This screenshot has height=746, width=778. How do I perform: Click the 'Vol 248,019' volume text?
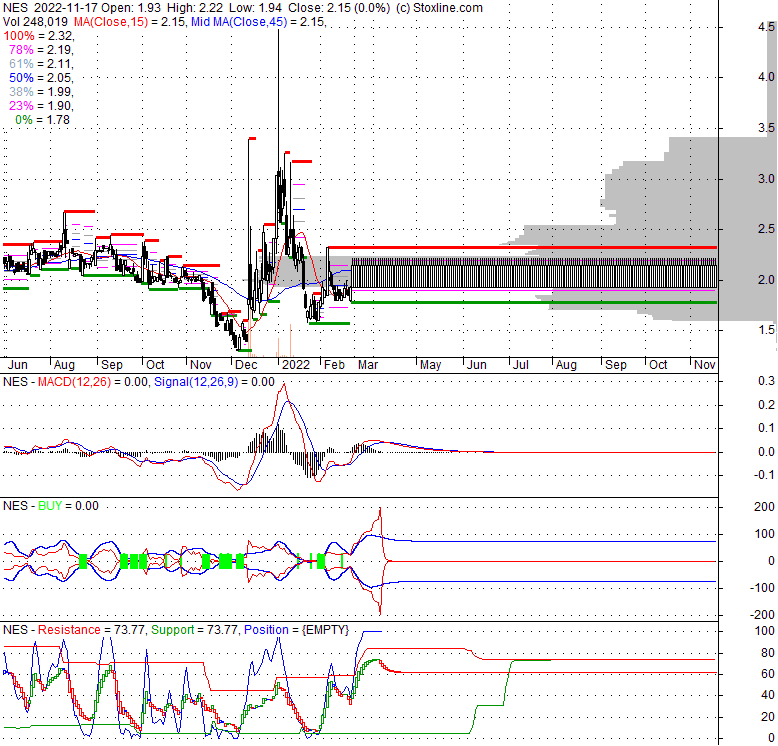tap(35, 22)
